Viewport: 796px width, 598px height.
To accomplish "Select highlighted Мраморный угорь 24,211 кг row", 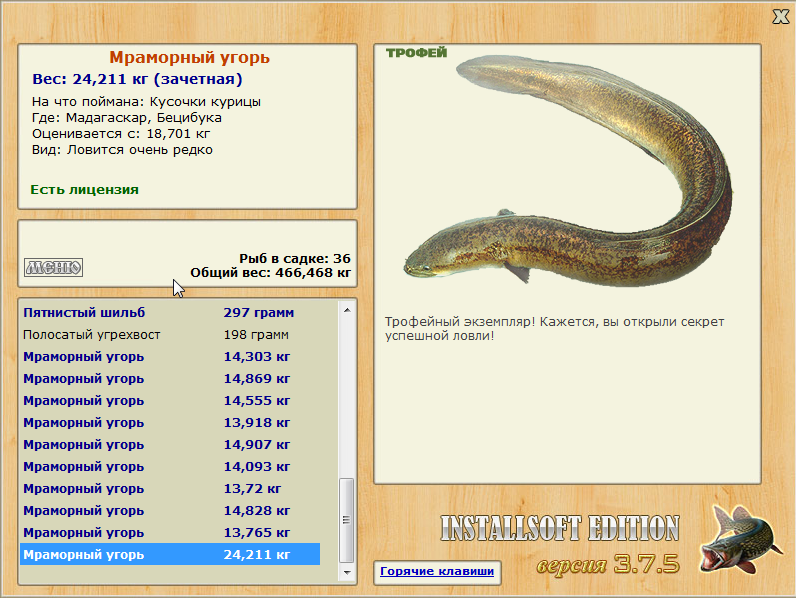I will pyautogui.click(x=170, y=554).
